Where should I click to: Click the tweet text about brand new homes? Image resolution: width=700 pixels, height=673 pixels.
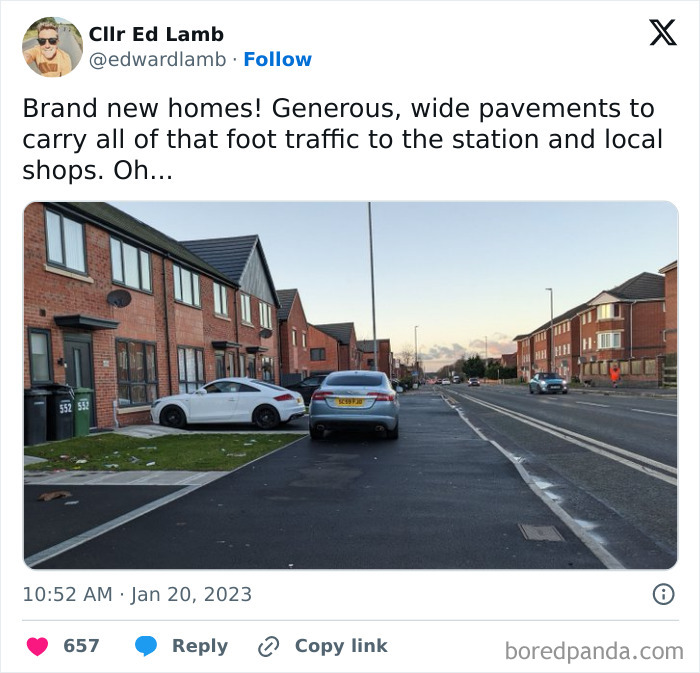[342, 139]
